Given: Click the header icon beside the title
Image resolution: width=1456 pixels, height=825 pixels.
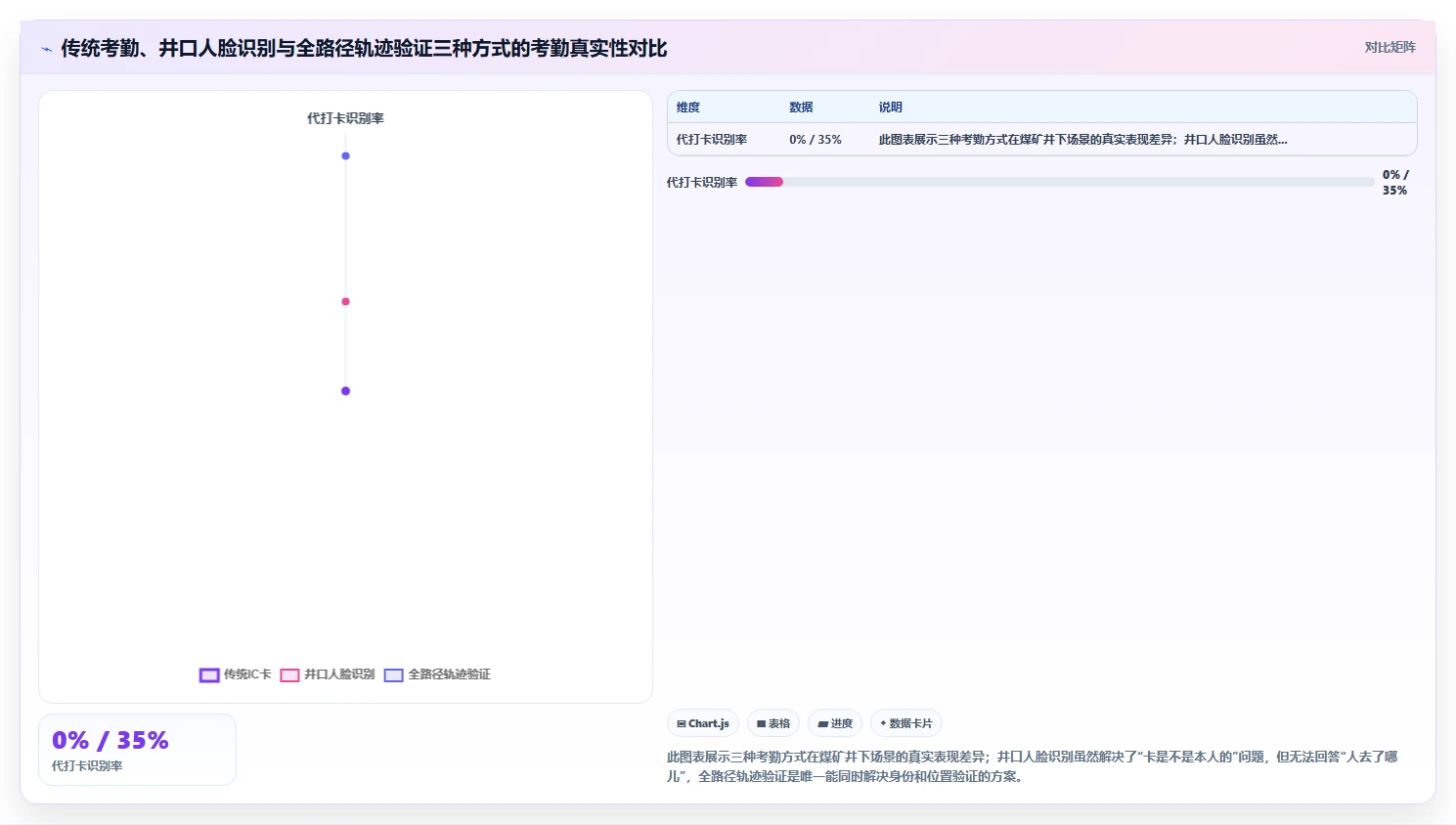Looking at the screenshot, I should (x=46, y=49).
